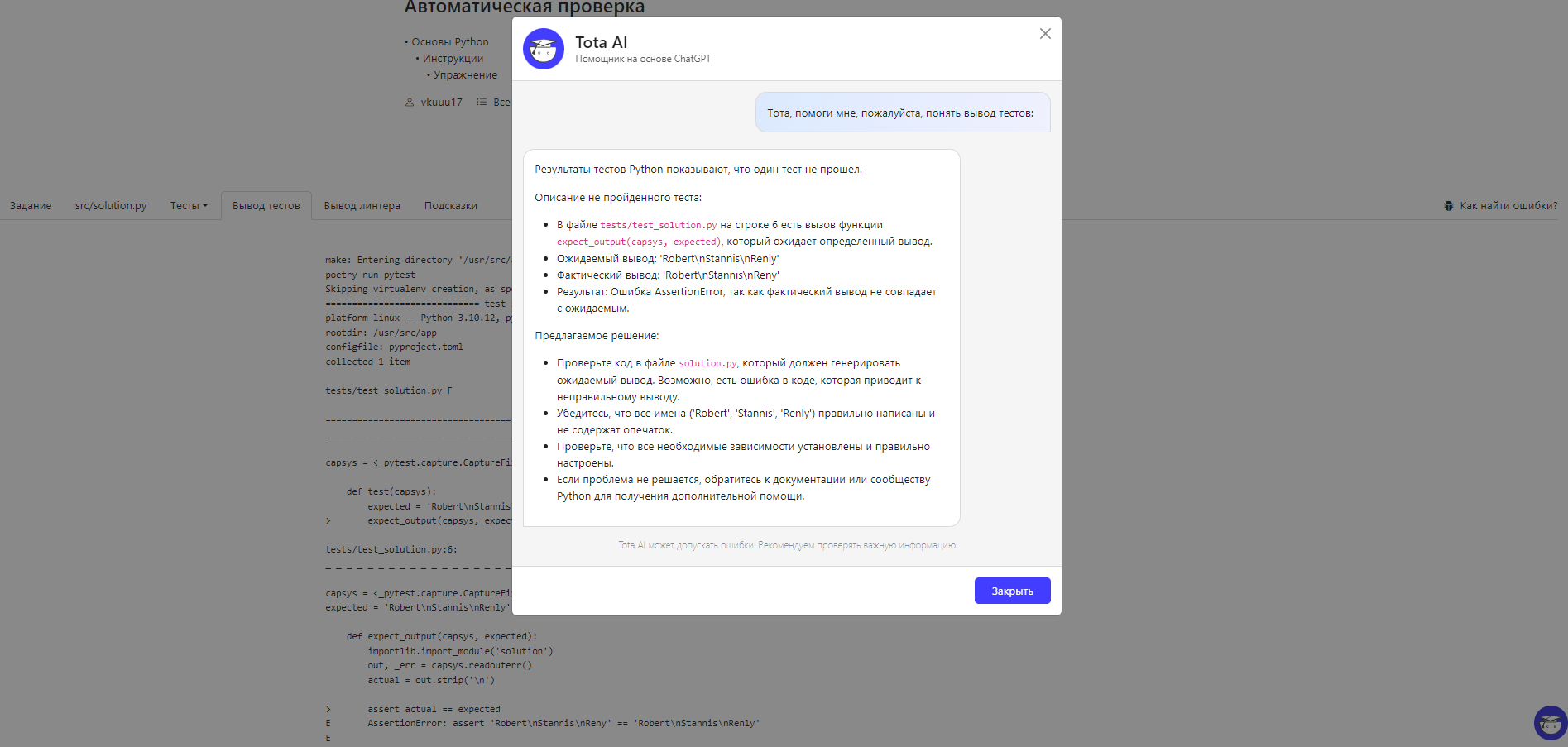Select the "Вывод тестов" tab
Image resolution: width=1568 pixels, height=747 pixels.
(266, 206)
